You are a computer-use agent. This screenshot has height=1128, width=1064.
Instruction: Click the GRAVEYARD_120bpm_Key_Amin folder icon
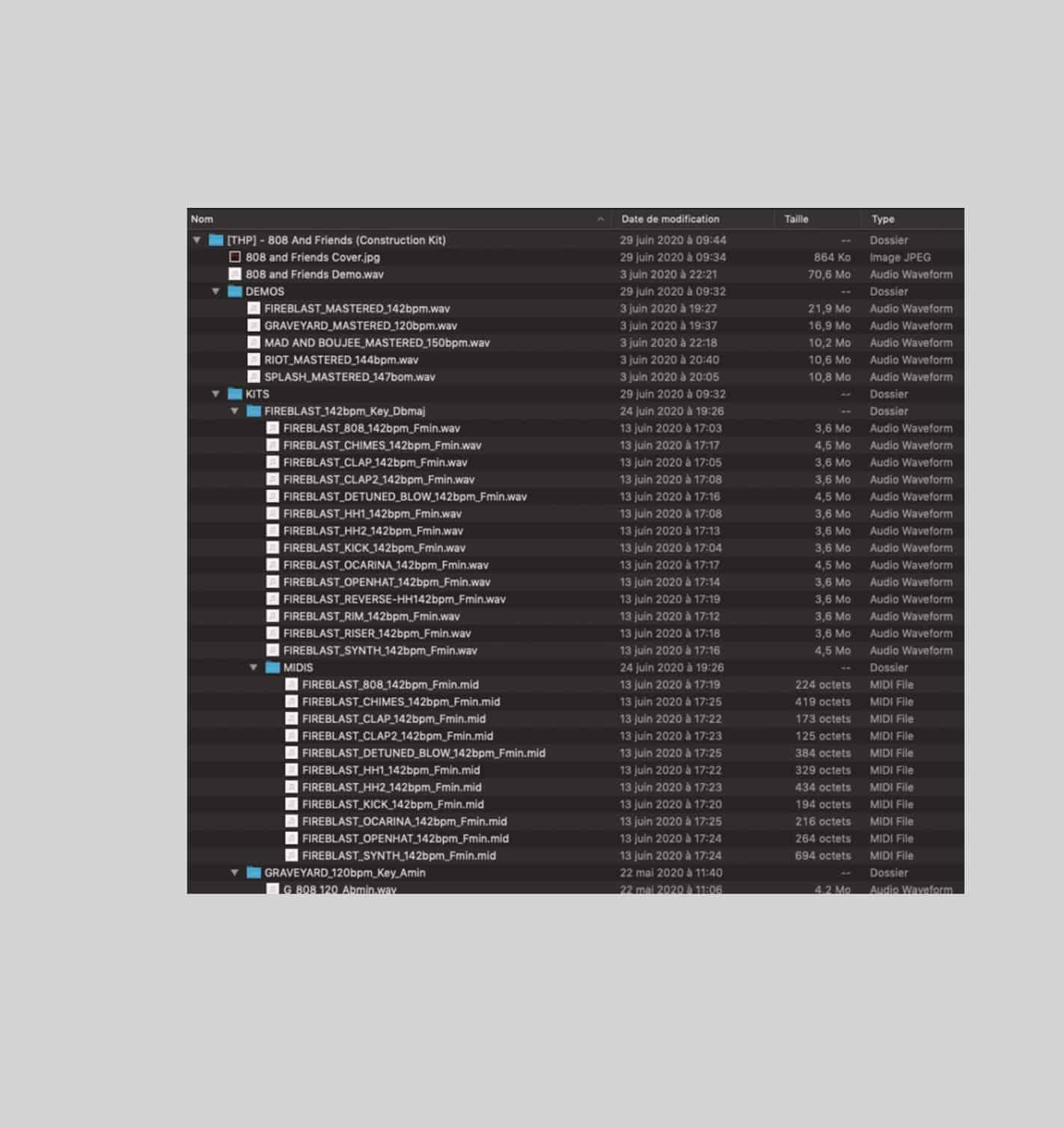pos(254,873)
